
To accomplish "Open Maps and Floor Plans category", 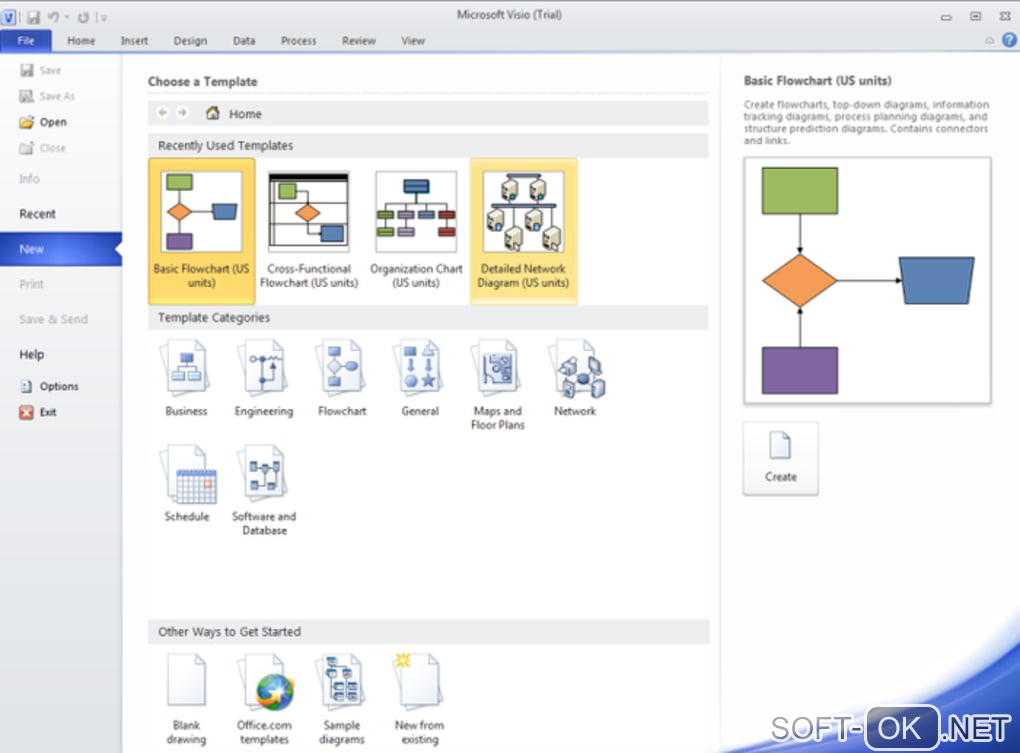I will pyautogui.click(x=498, y=385).
